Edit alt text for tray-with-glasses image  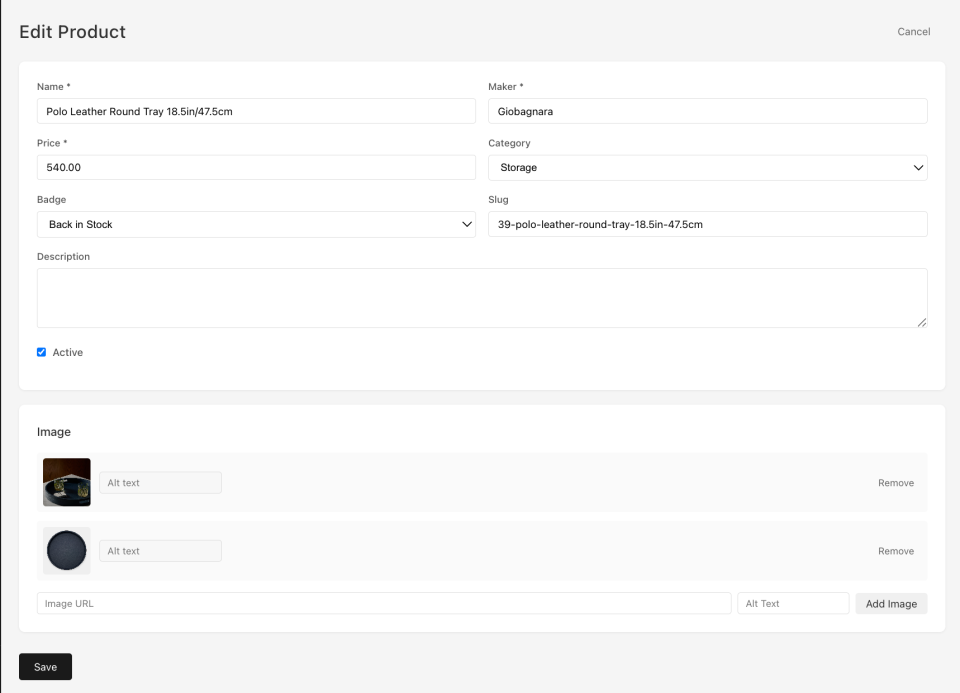[x=160, y=482]
